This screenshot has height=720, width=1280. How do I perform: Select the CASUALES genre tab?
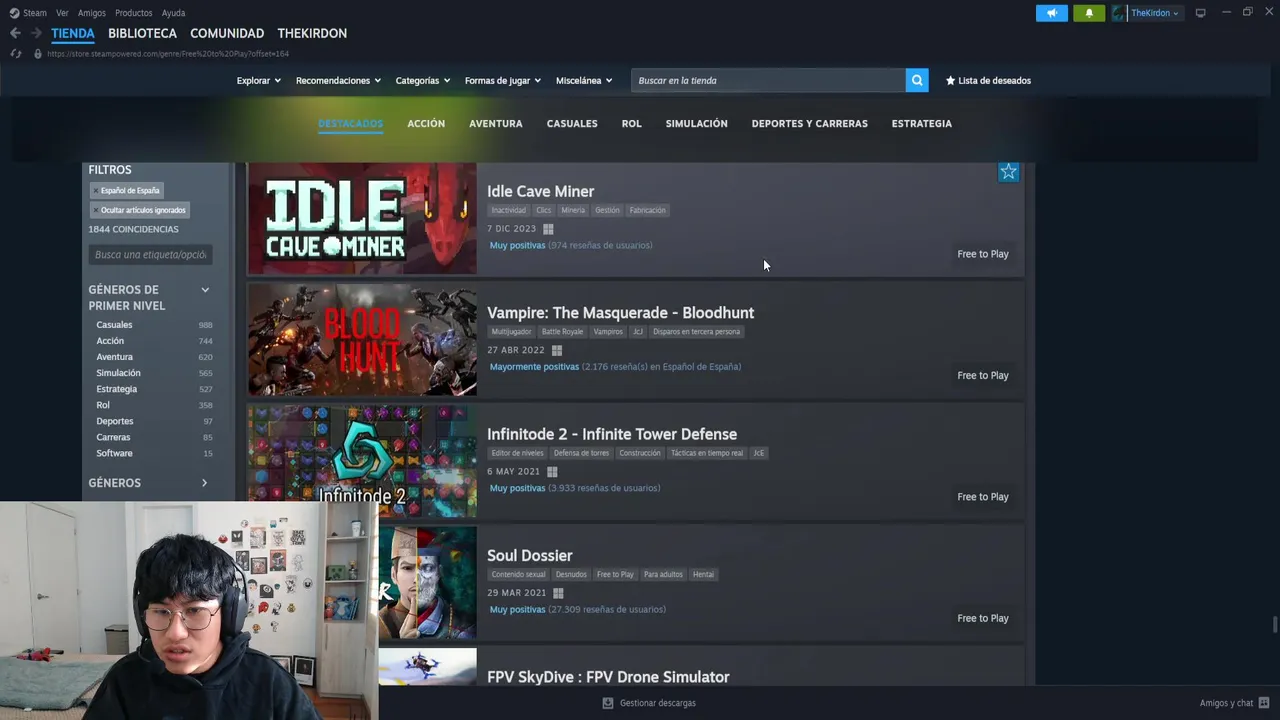[x=572, y=123]
